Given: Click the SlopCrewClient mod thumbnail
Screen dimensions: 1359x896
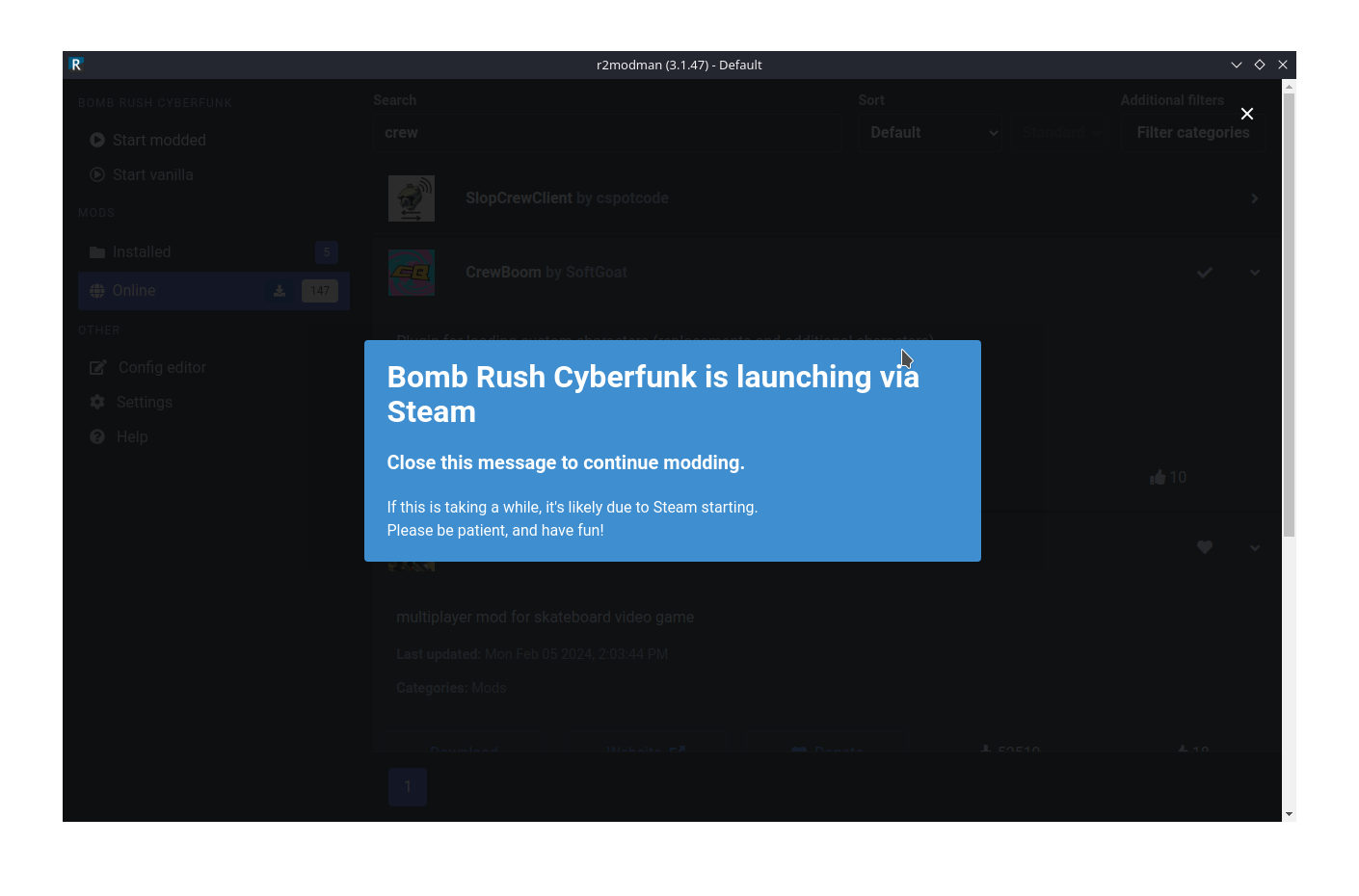Looking at the screenshot, I should (412, 198).
